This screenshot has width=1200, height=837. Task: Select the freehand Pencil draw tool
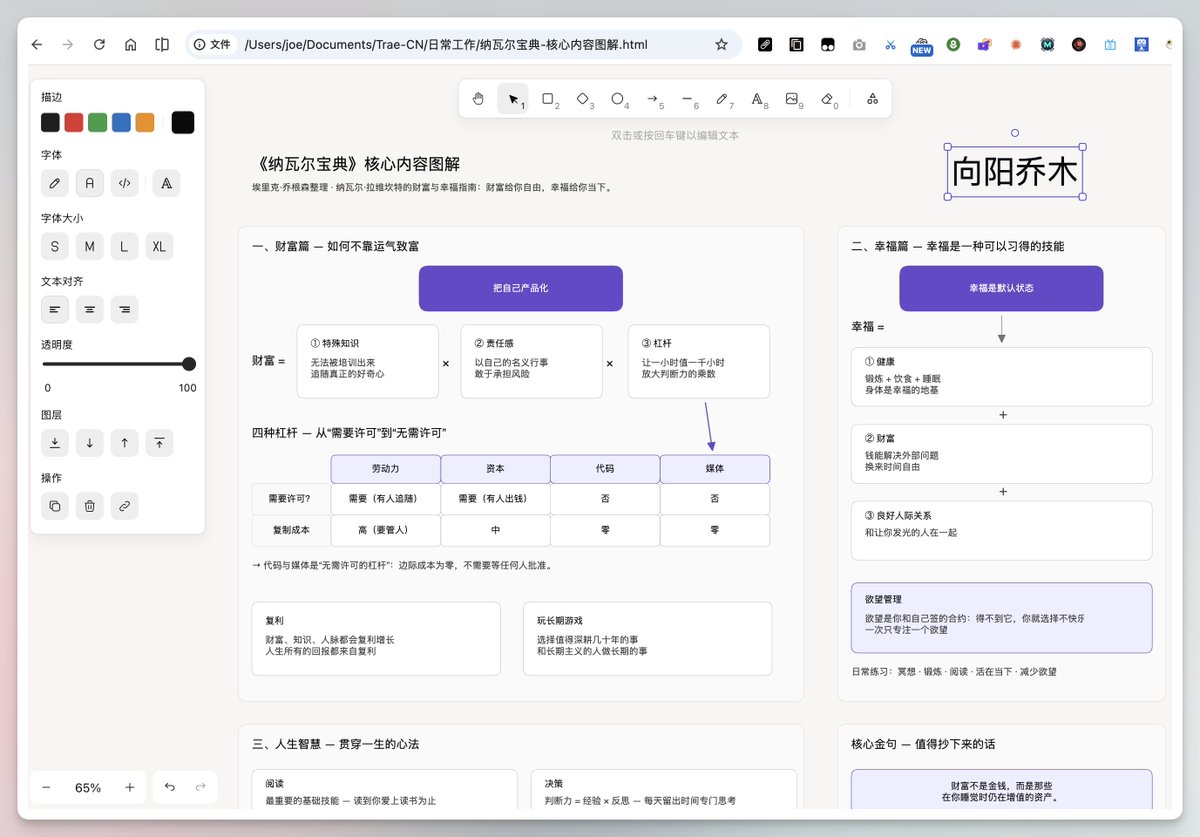click(x=722, y=99)
